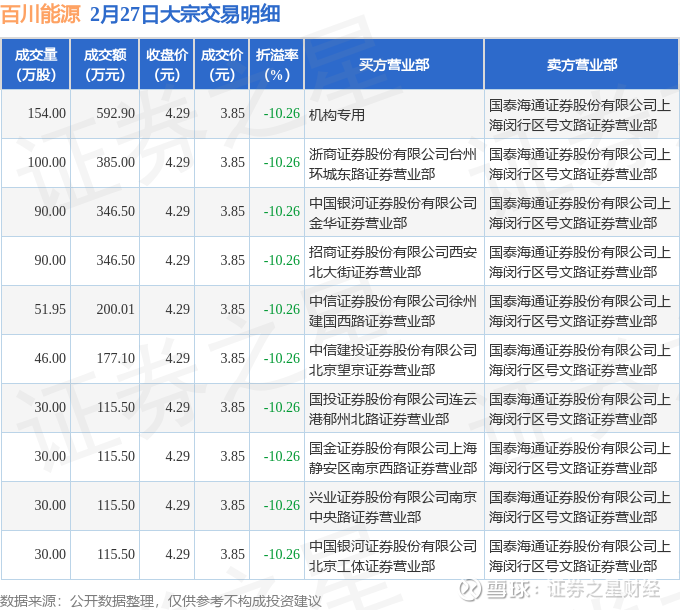Click the 百川能源 title text
This screenshot has height=610, width=680.
pyautogui.click(x=41, y=14)
